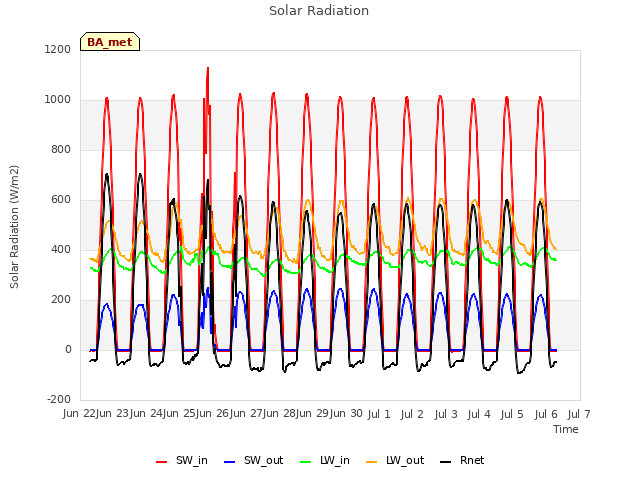Click the 200 y-axis tick label
This screenshot has width=640, height=480.
click(x=61, y=300)
